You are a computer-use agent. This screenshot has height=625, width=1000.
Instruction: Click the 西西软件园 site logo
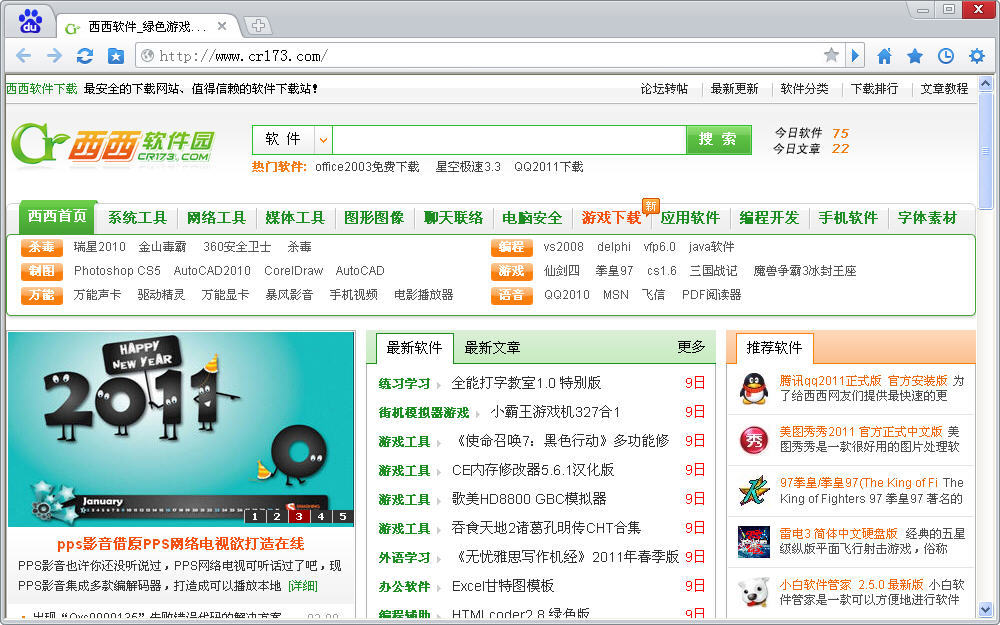click(x=113, y=143)
